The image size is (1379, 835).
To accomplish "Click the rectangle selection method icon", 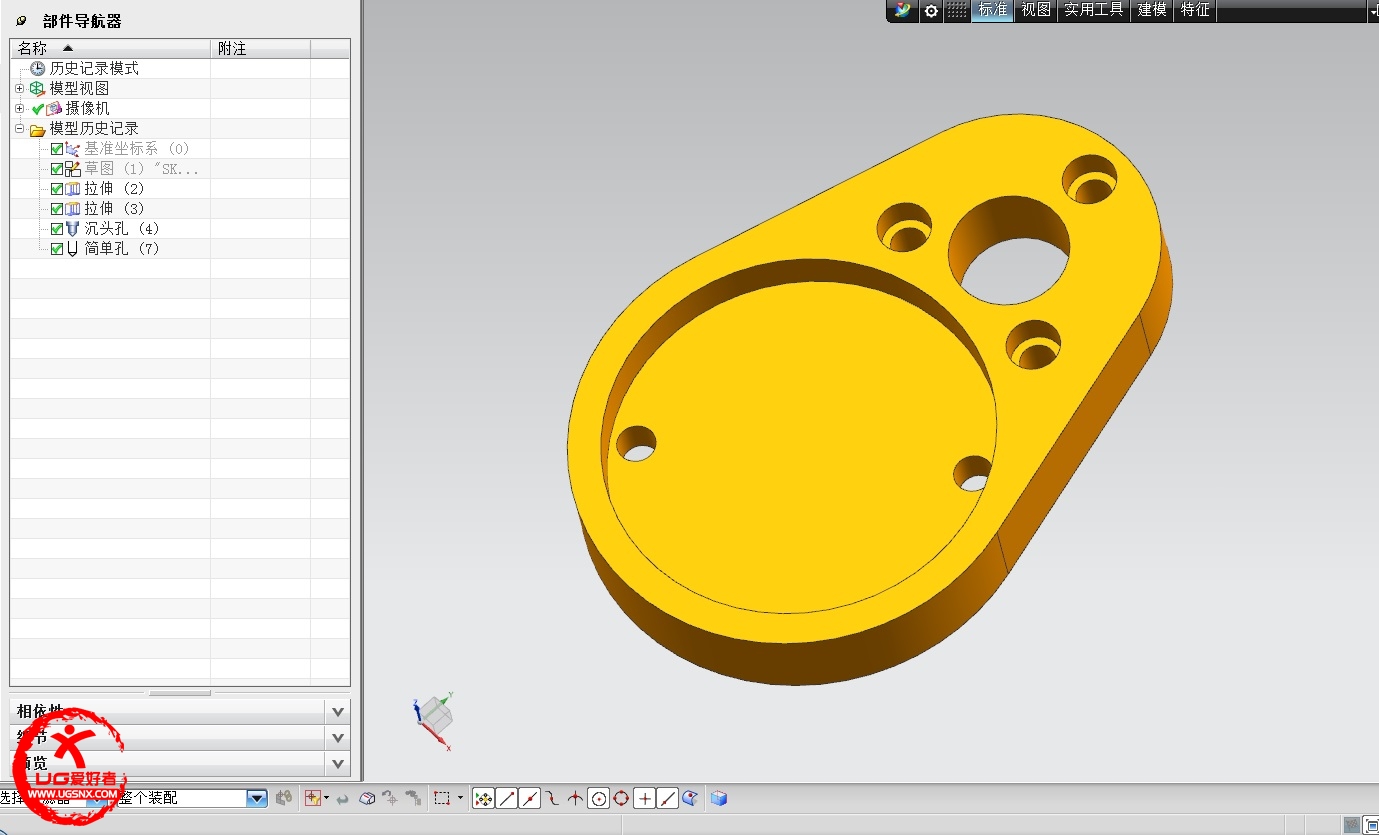I will (442, 798).
